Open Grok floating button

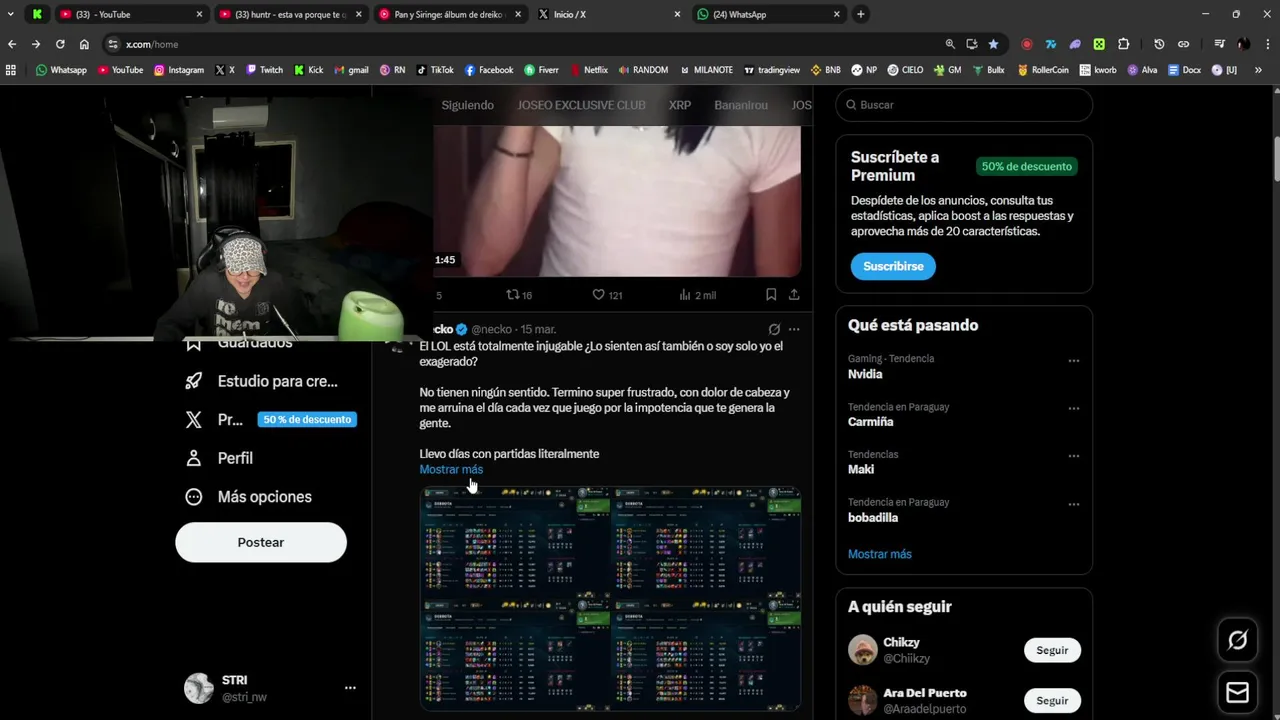(x=1238, y=640)
